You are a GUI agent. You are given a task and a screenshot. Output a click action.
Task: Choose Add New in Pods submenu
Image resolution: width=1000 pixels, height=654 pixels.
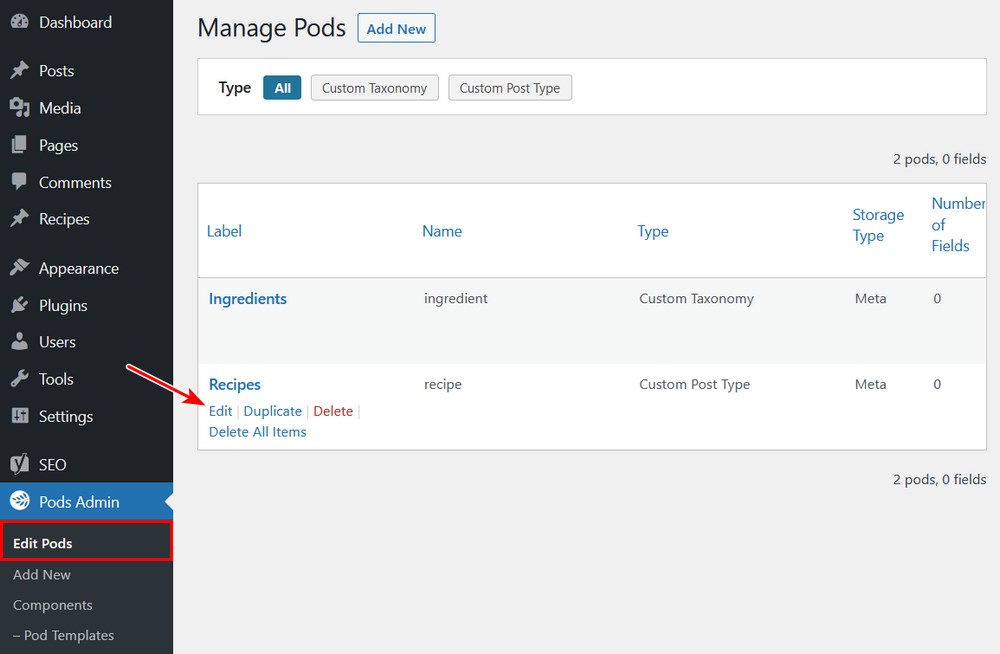coord(41,574)
